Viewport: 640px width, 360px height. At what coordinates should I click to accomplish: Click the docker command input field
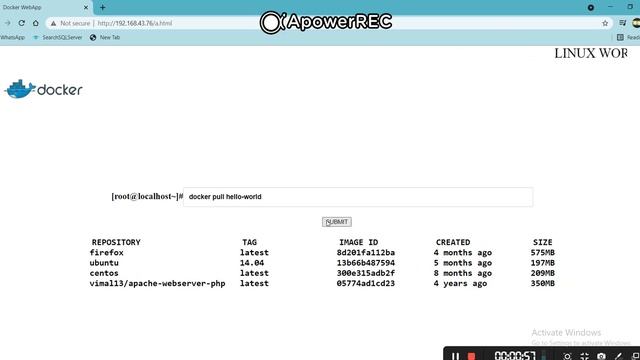point(358,197)
